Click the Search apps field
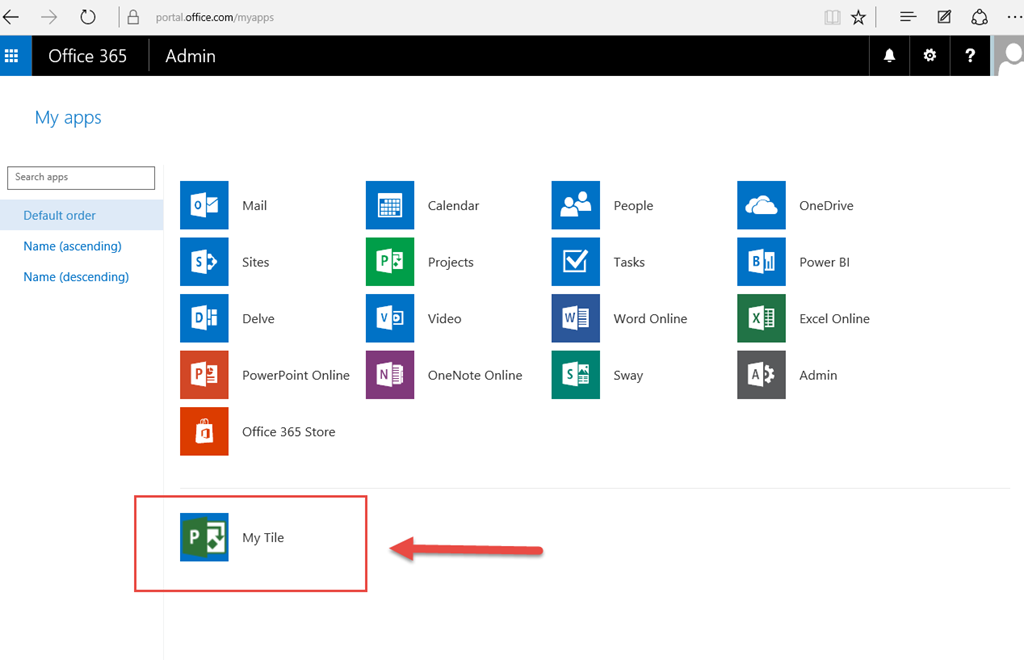Screen dimensions: 1024x660 coord(81,178)
